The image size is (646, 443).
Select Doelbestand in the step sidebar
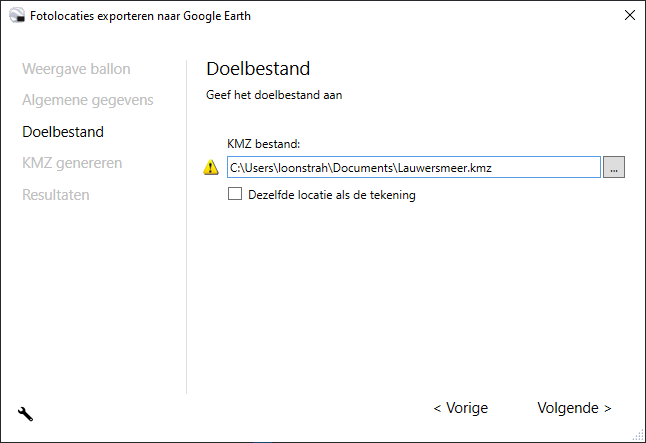point(63,131)
